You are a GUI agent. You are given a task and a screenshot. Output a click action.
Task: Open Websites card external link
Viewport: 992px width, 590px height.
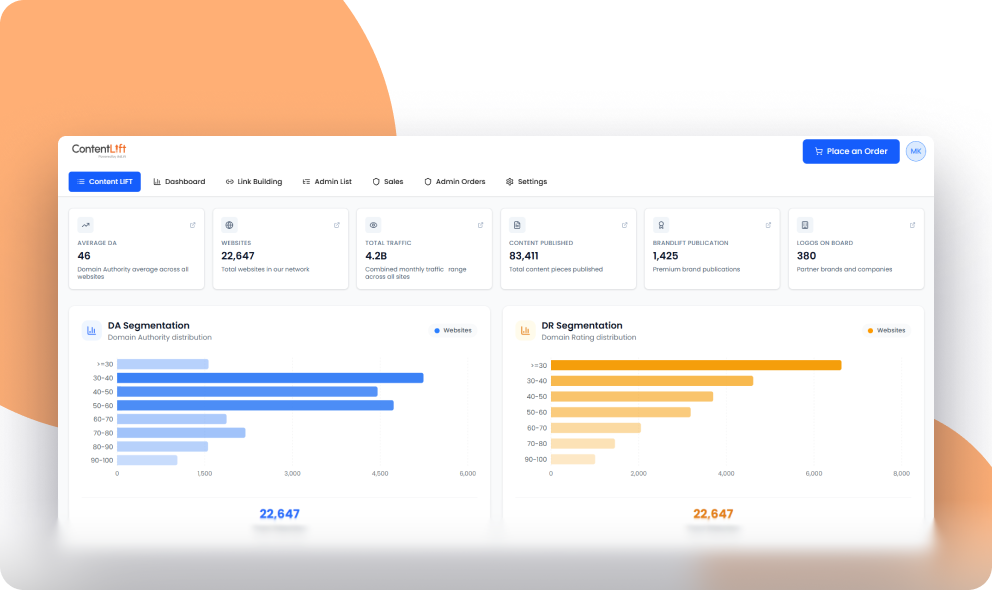click(337, 225)
